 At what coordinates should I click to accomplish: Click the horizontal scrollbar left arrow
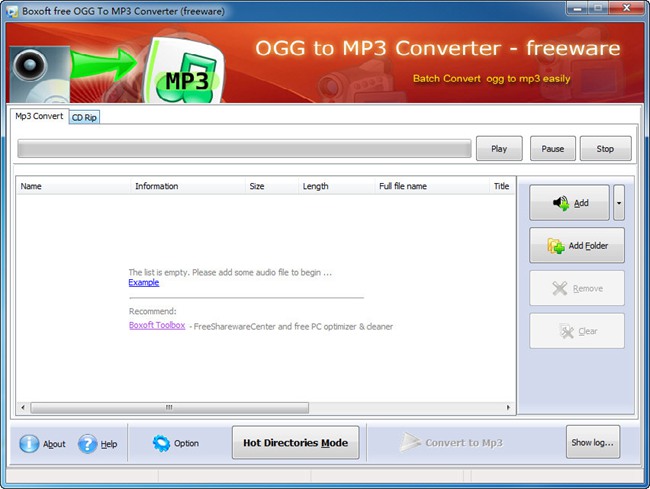coord(23,407)
